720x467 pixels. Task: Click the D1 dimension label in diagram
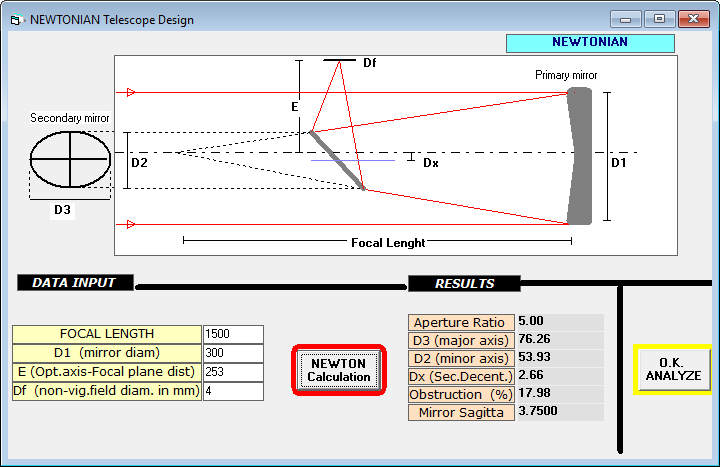pos(619,163)
